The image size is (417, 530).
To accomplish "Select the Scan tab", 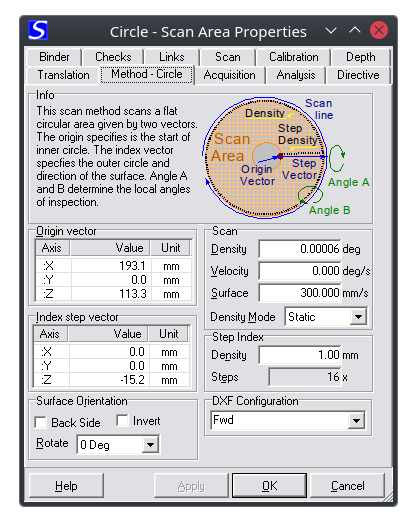I will tap(228, 57).
